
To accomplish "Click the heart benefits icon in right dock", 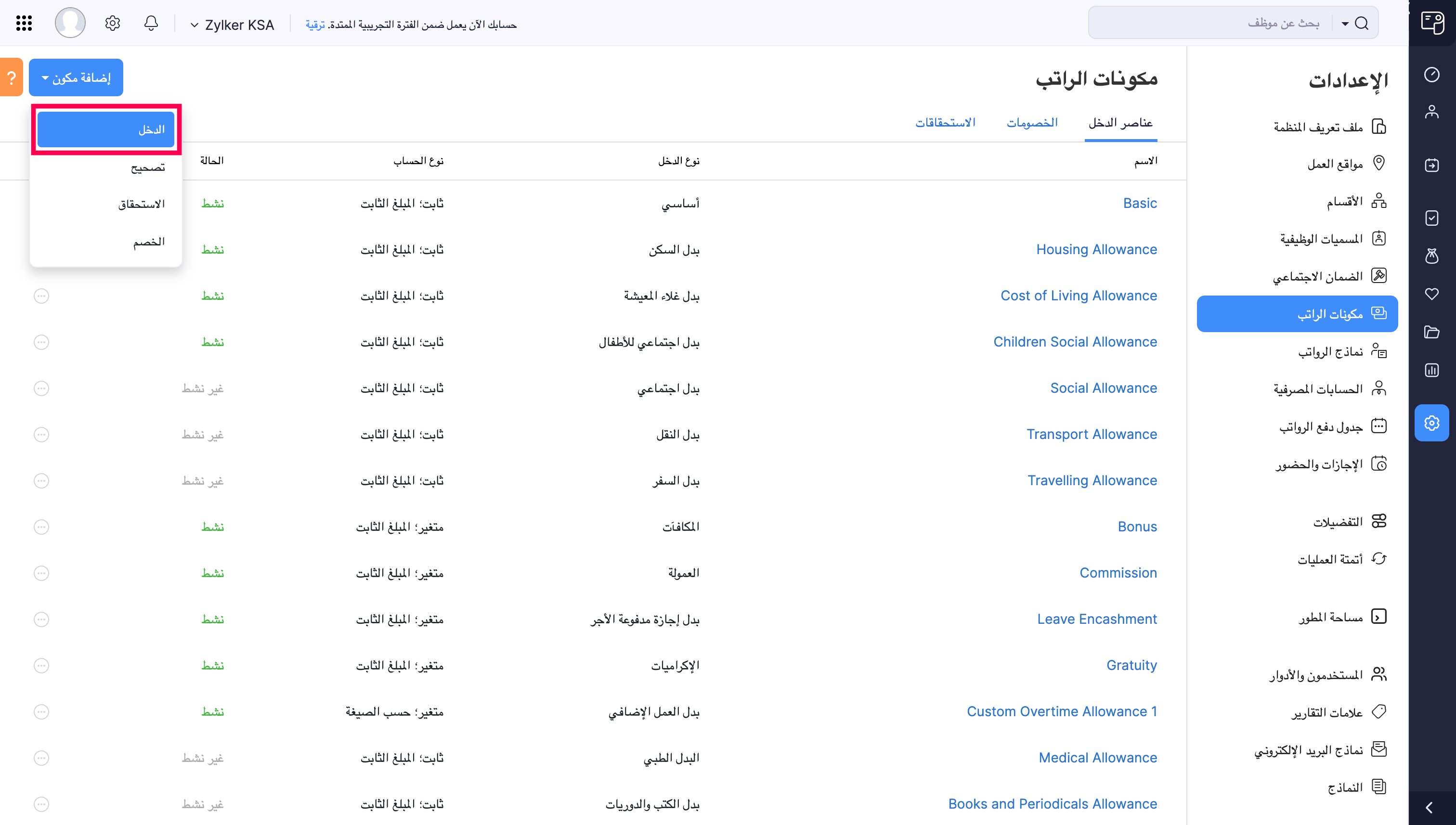I will click(x=1433, y=294).
